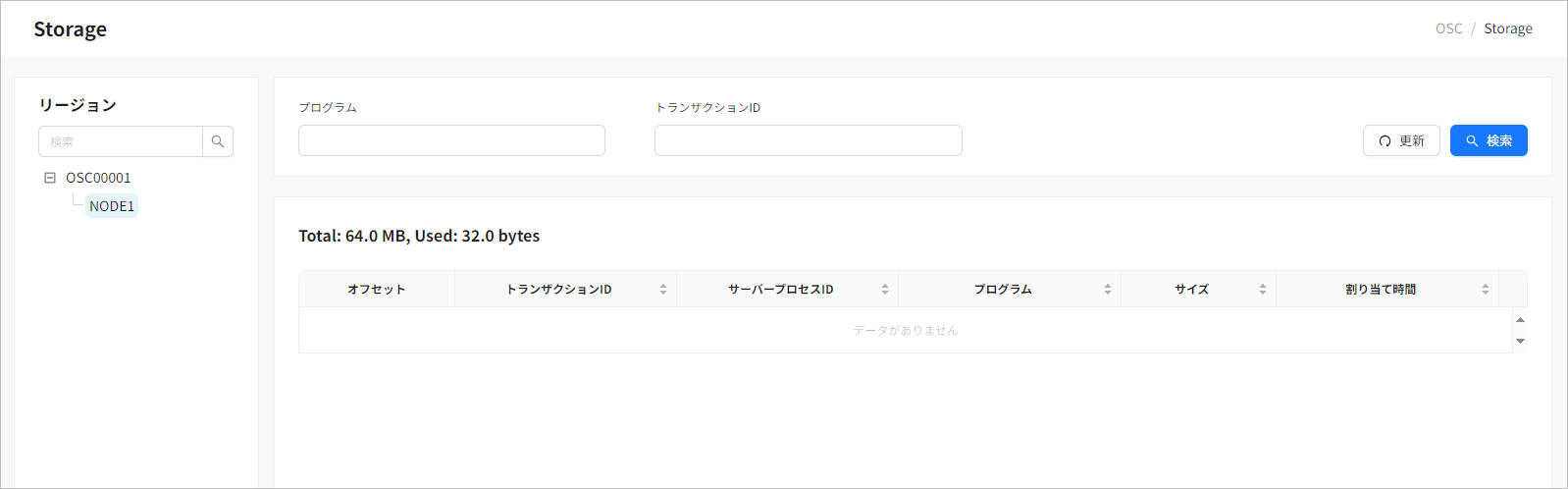This screenshot has width=1568, height=489.
Task: Collapse the OSC00001 tree node
Action: (x=50, y=178)
